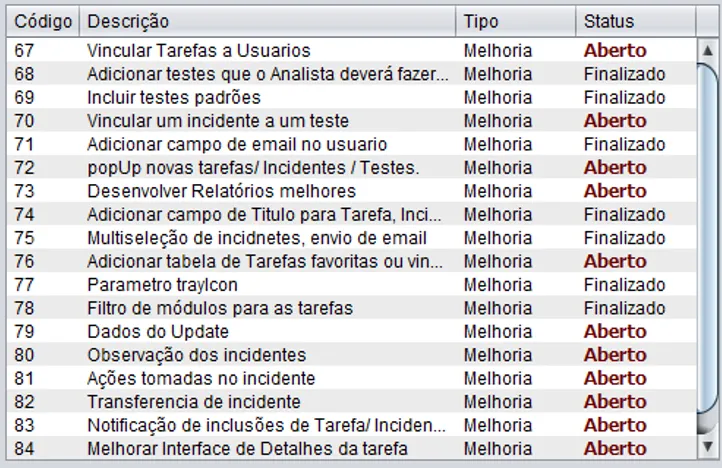Viewport: 722px width, 468px height.
Task: Select 'Vincular um incidente a um teste'
Action: 217,121
